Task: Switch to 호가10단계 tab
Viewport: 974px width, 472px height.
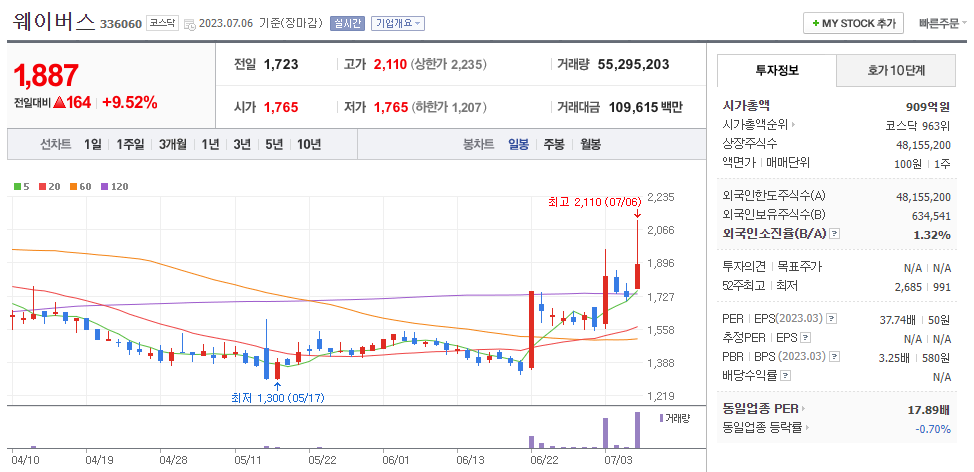Action: tap(896, 71)
